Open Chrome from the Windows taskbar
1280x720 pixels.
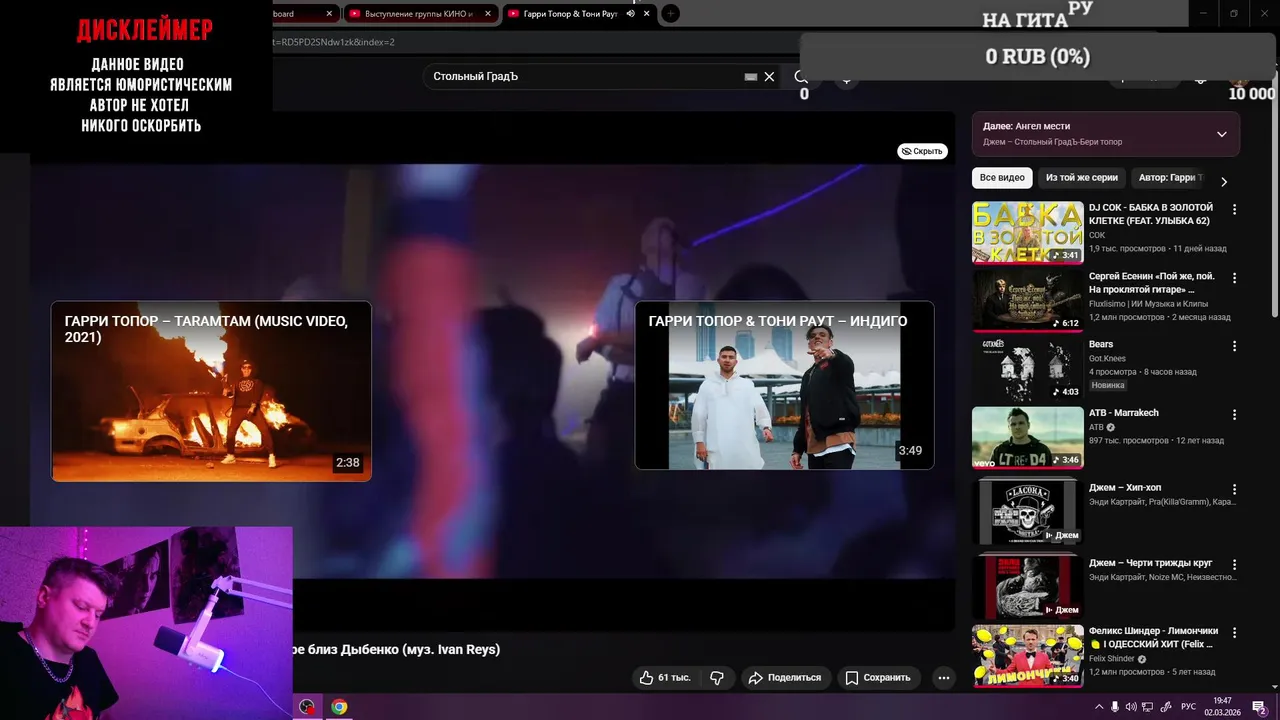pos(339,707)
